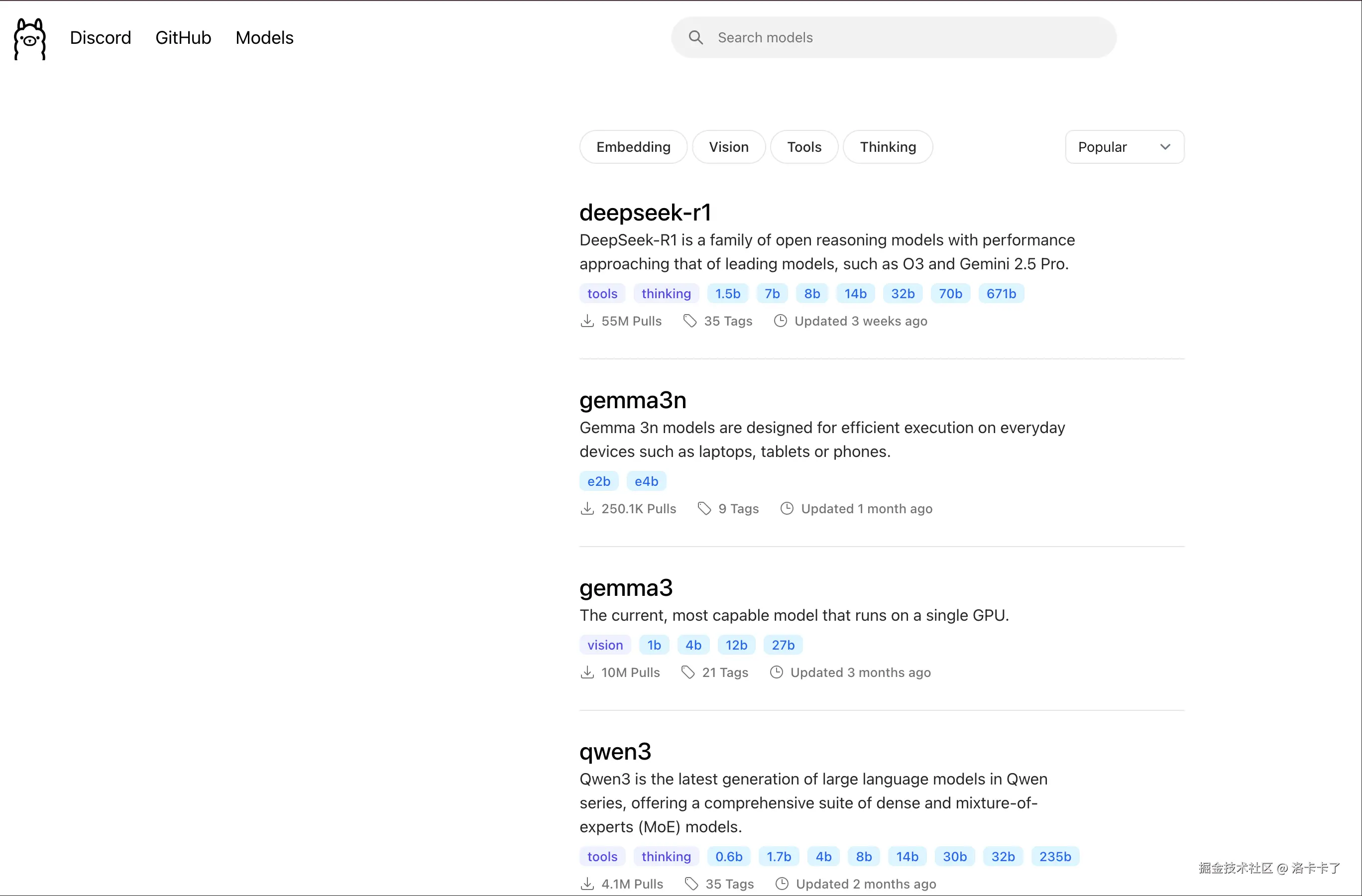Click the tag icon next to 35 Tags for deepseek-r1
Screen dimensions: 1362x896
tap(689, 321)
